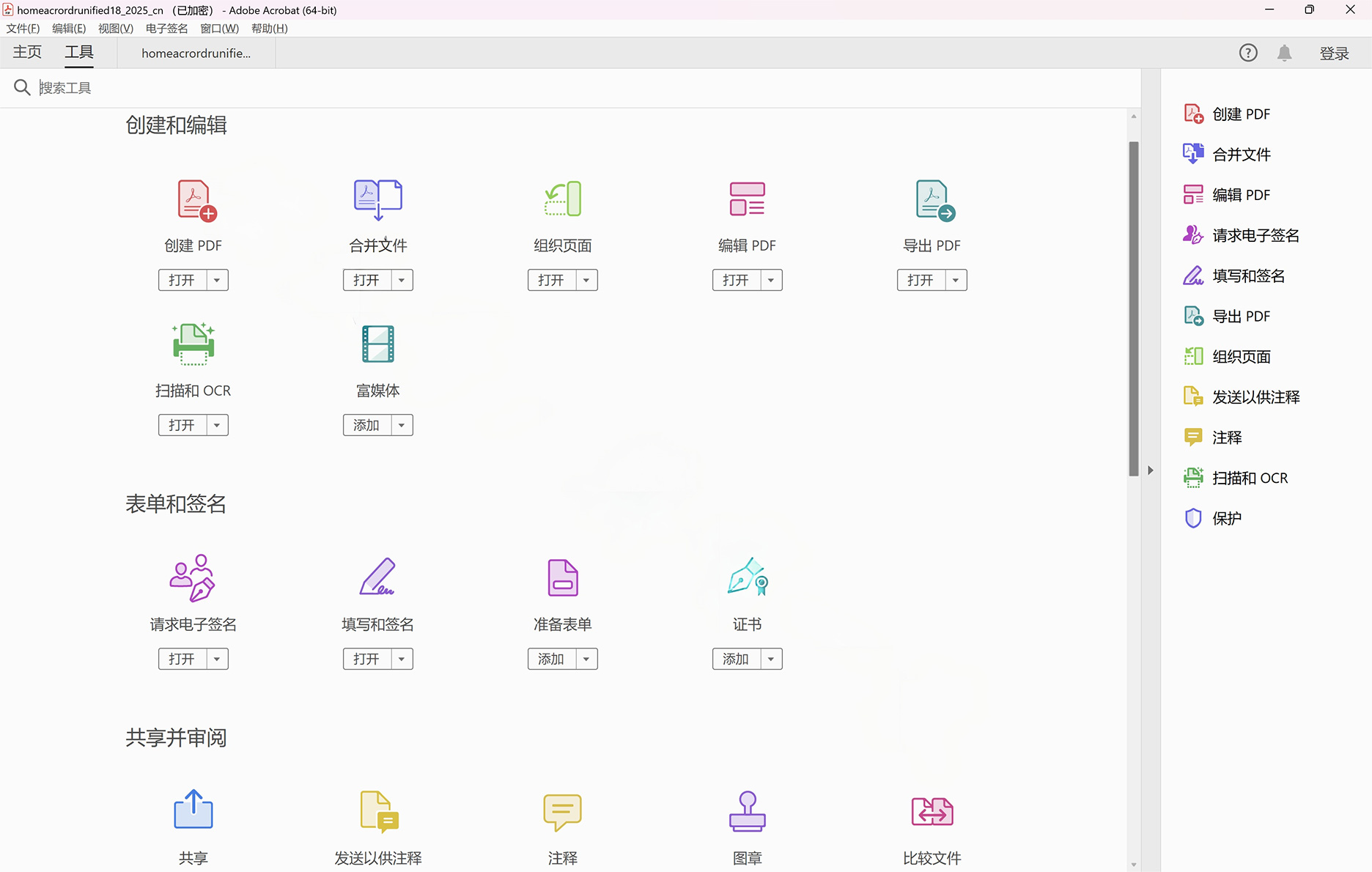The image size is (1372, 872).
Task: Click 打开 button under 填写和签名
Action: pos(367,659)
